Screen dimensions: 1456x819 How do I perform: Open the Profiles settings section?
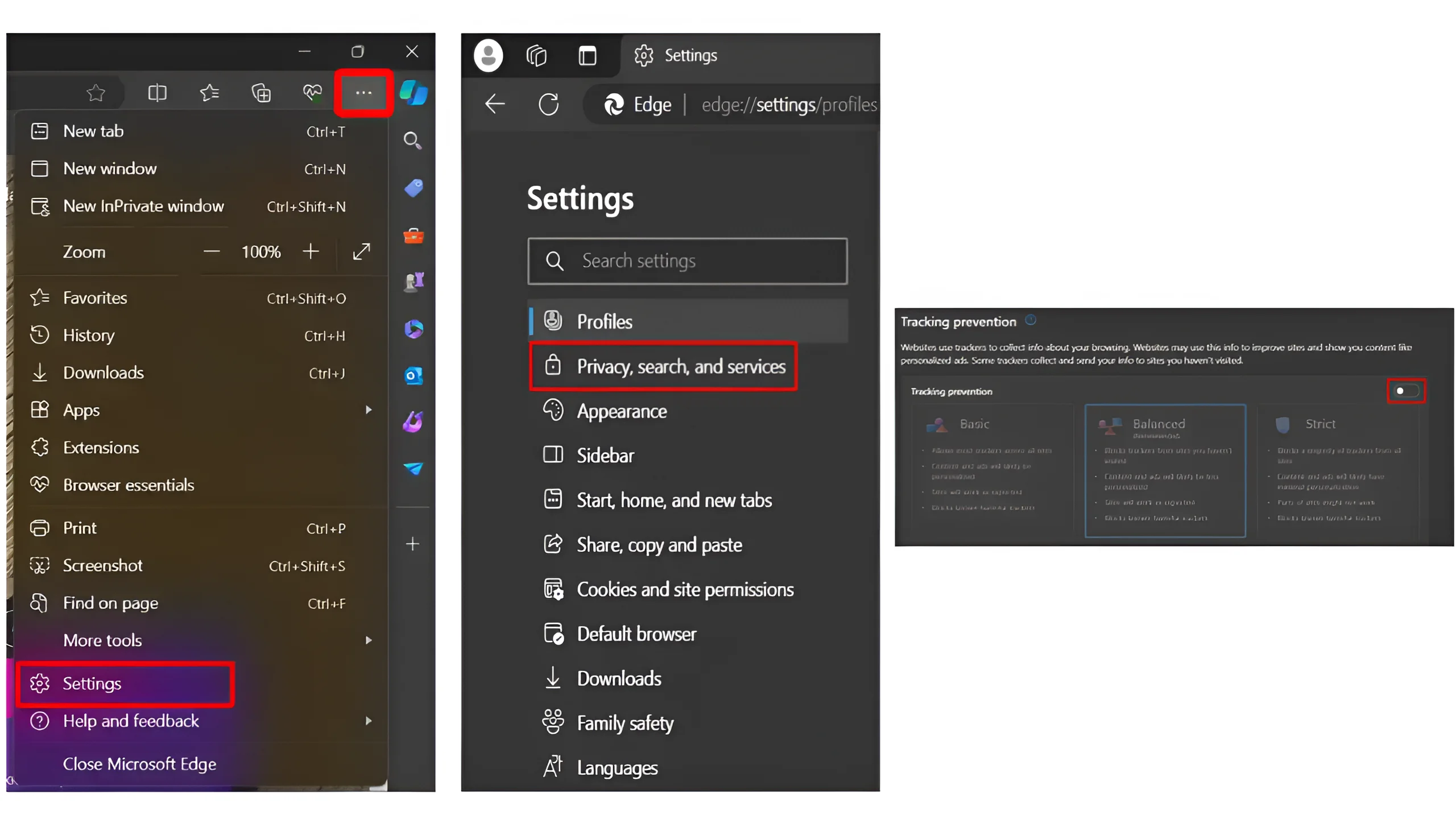[687, 321]
